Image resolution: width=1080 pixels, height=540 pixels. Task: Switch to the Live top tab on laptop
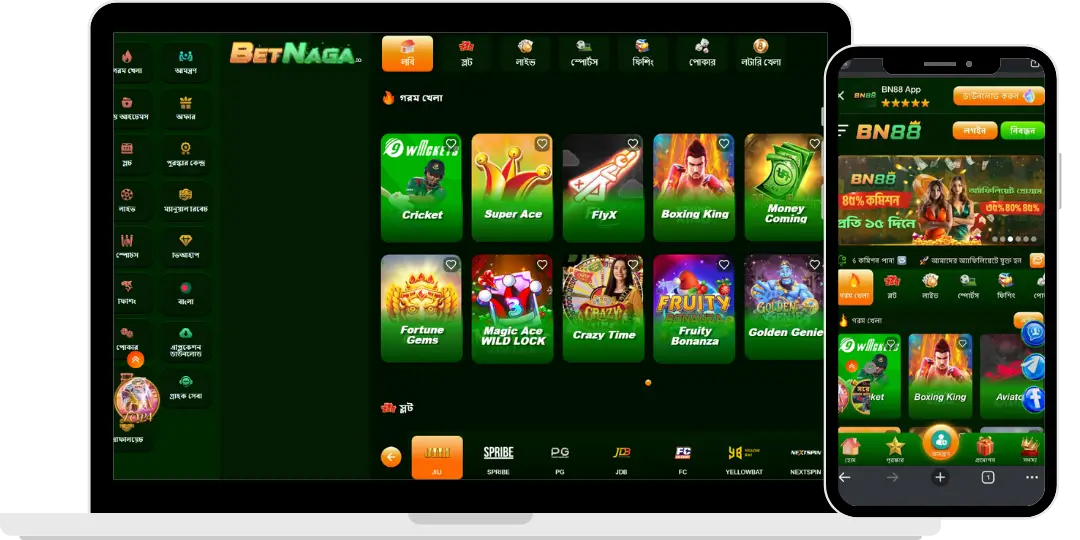click(526, 54)
